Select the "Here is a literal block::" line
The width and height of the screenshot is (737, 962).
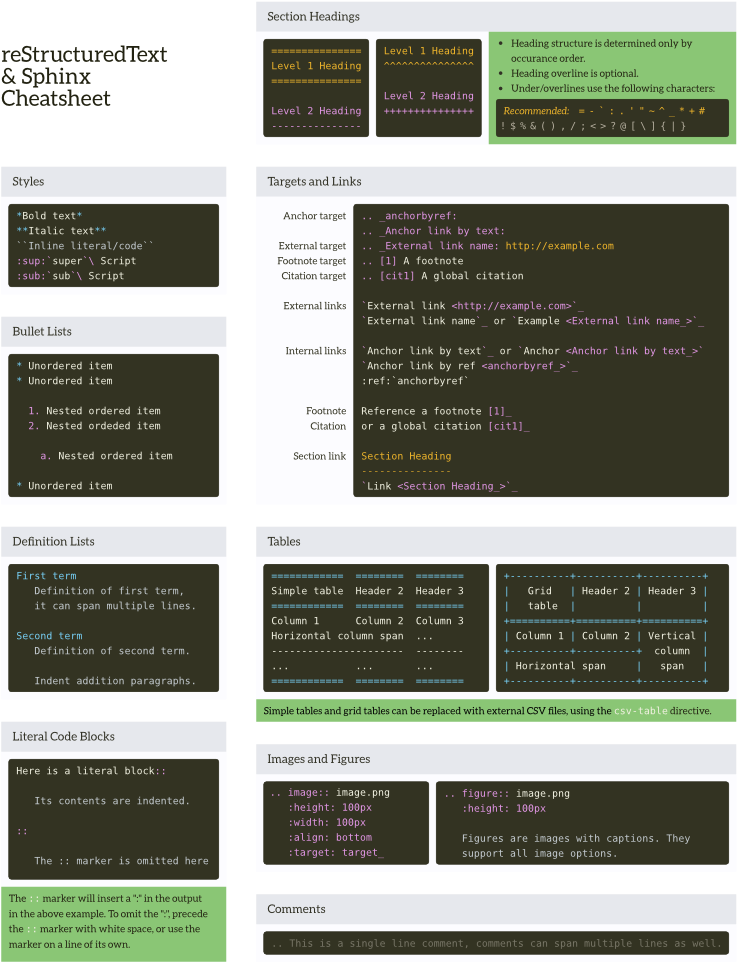pos(91,771)
